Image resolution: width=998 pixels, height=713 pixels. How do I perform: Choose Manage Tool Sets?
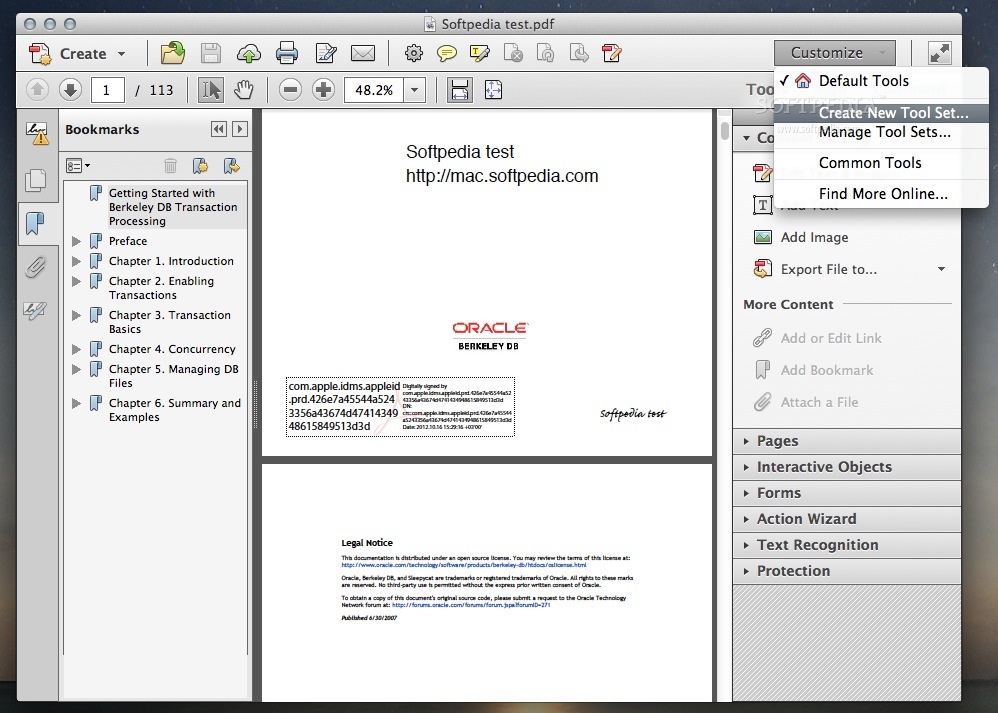tap(881, 132)
